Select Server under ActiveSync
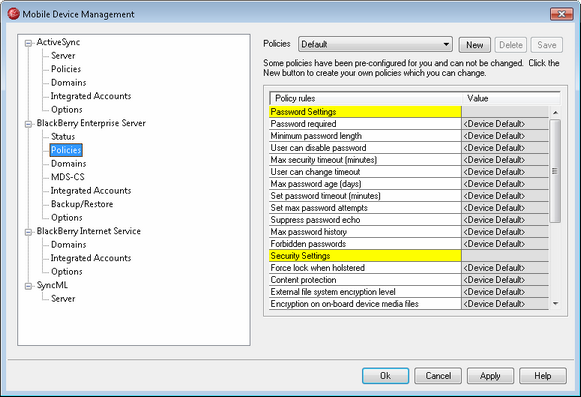581x397 pixels. (63, 56)
